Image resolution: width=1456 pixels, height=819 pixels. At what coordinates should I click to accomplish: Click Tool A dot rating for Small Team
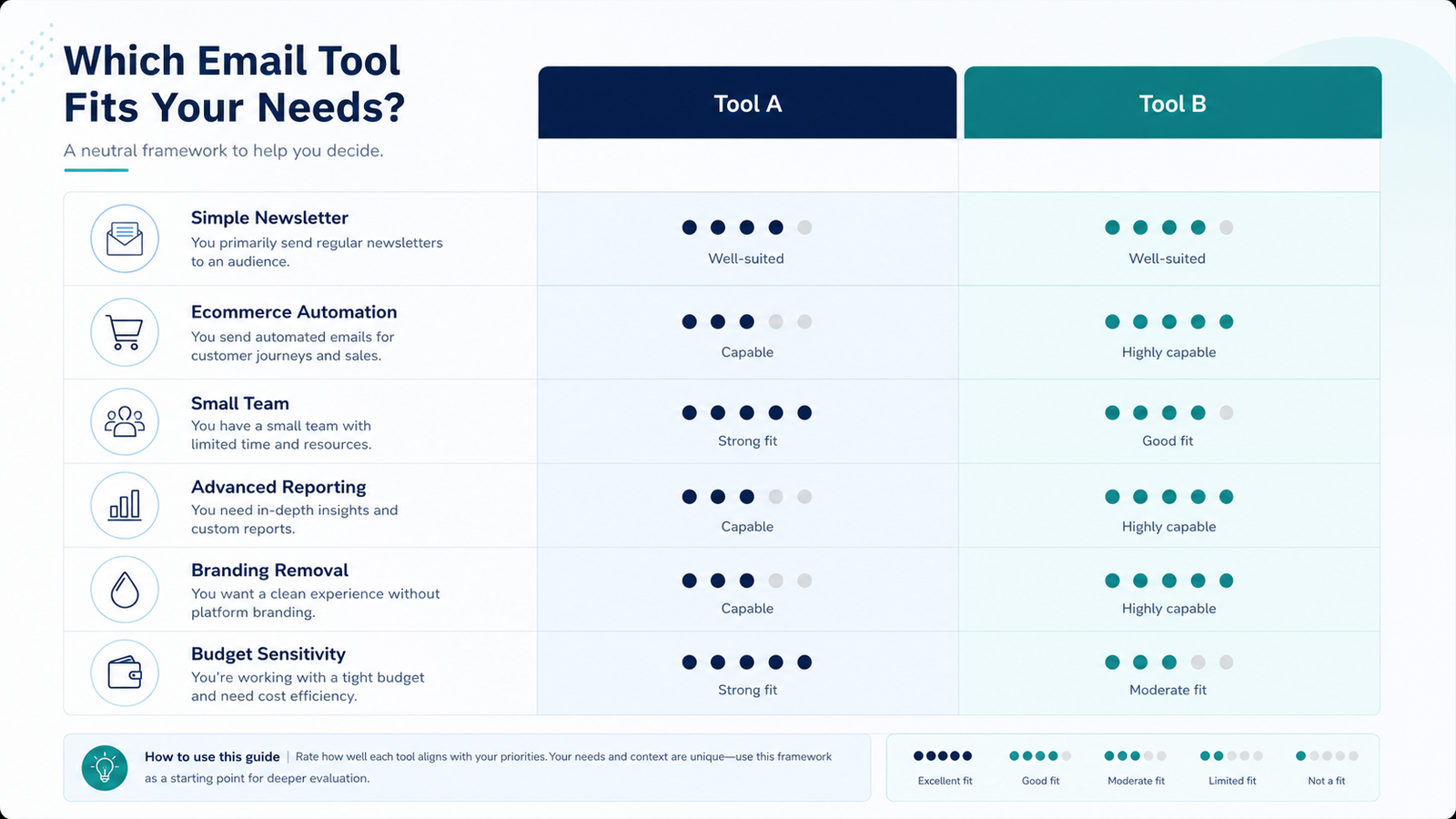click(x=747, y=412)
